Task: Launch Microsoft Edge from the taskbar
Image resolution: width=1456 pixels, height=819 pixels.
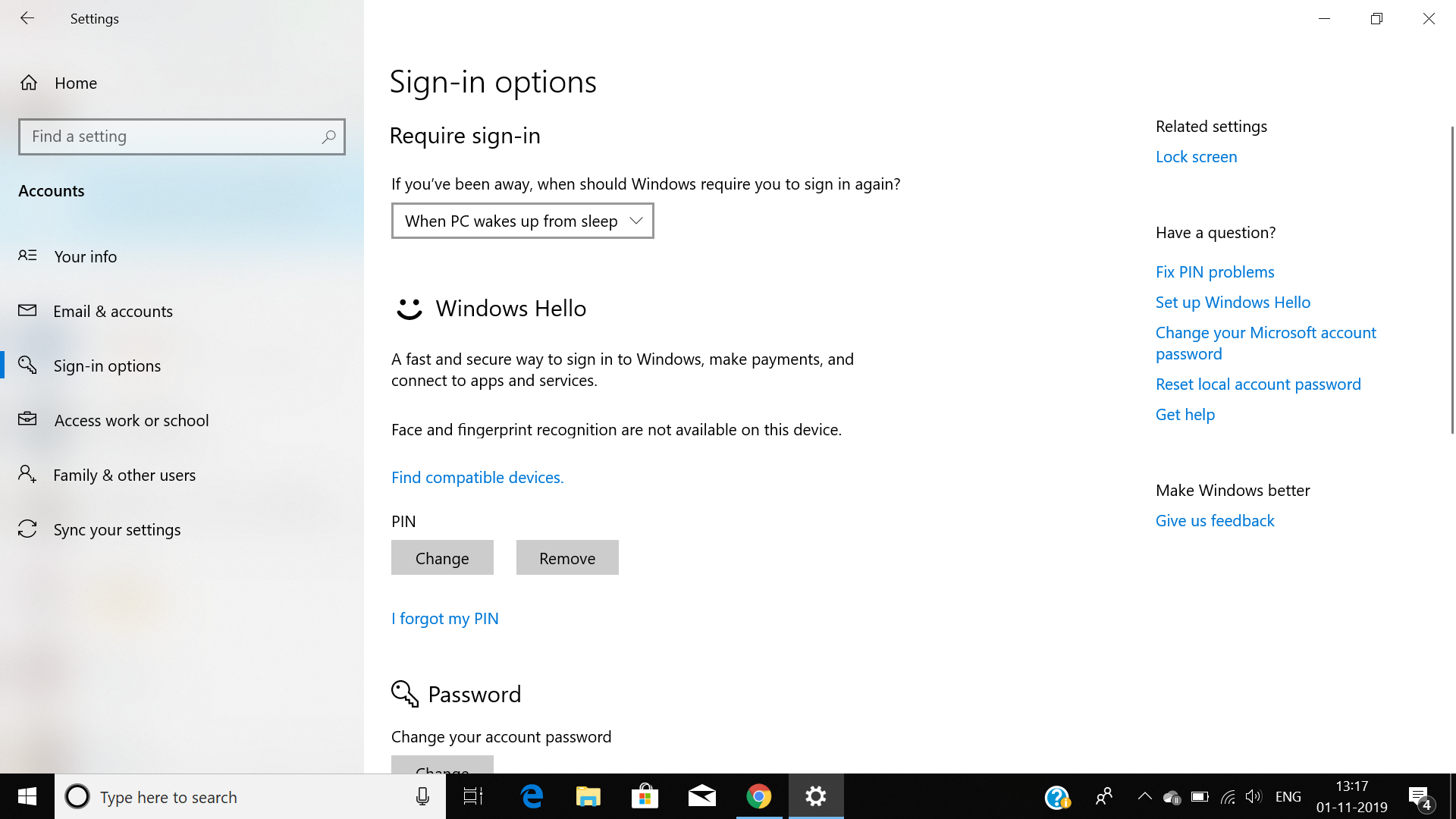Action: click(532, 796)
